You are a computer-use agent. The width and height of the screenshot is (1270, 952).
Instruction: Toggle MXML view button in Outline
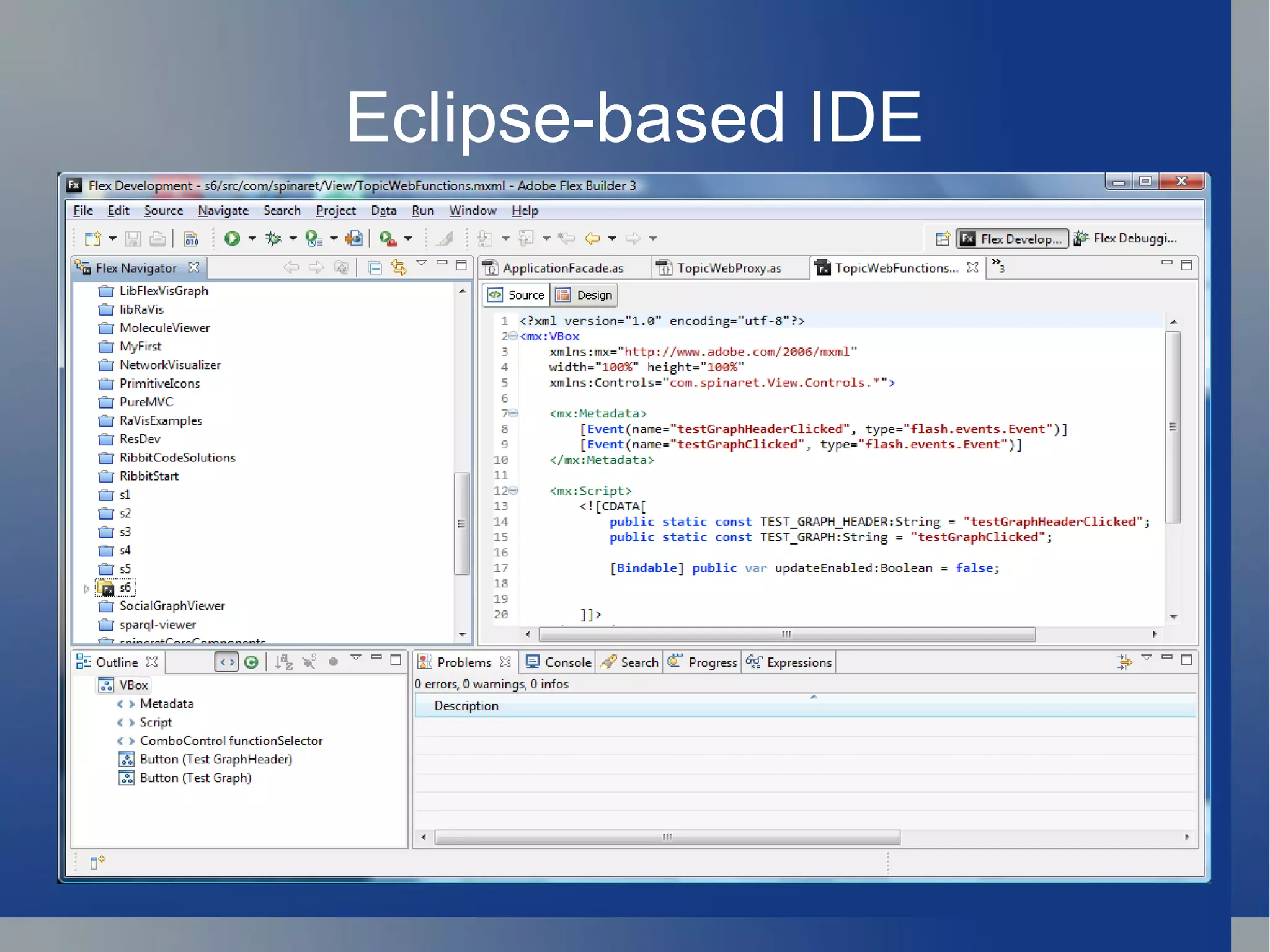point(226,662)
